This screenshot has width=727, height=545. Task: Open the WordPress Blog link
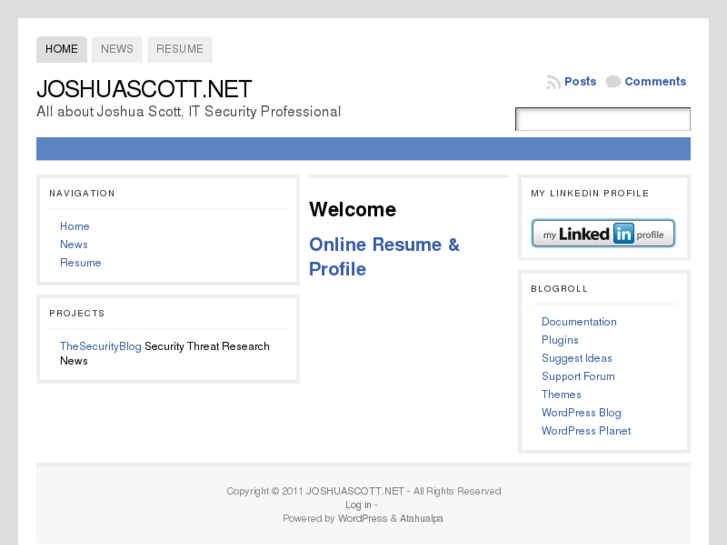tap(581, 412)
